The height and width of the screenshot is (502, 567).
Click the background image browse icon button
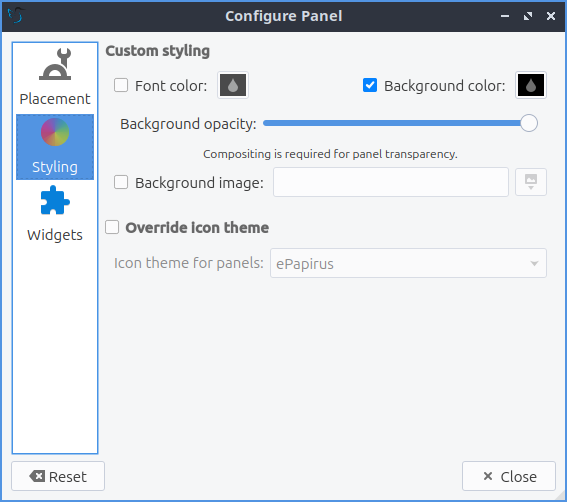[x=530, y=182]
